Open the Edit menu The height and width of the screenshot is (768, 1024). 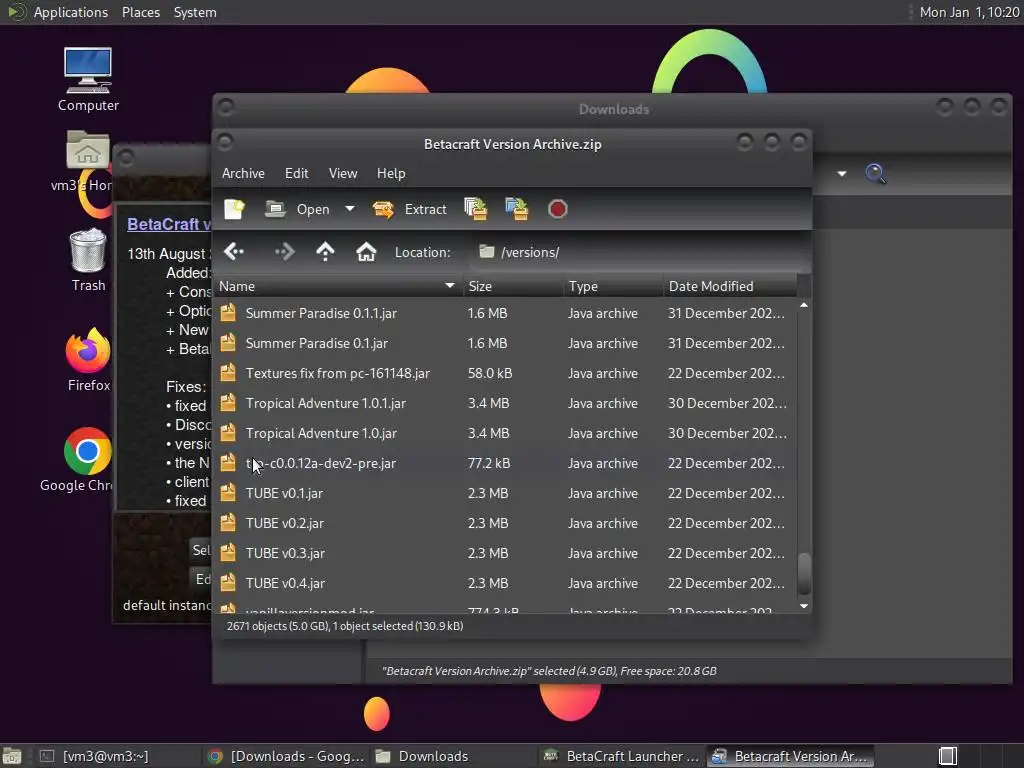click(296, 173)
